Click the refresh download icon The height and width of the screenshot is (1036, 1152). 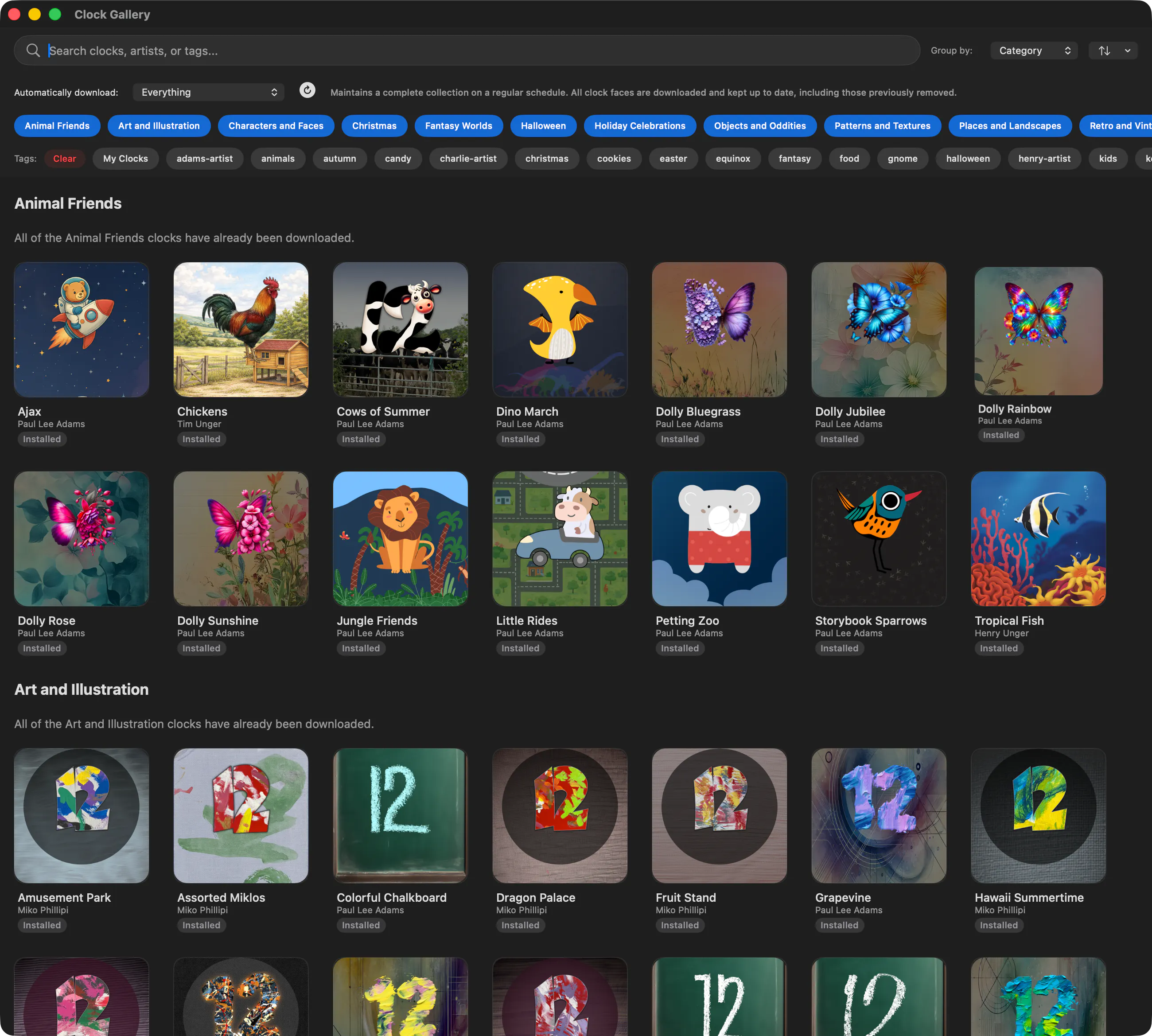coord(307,90)
